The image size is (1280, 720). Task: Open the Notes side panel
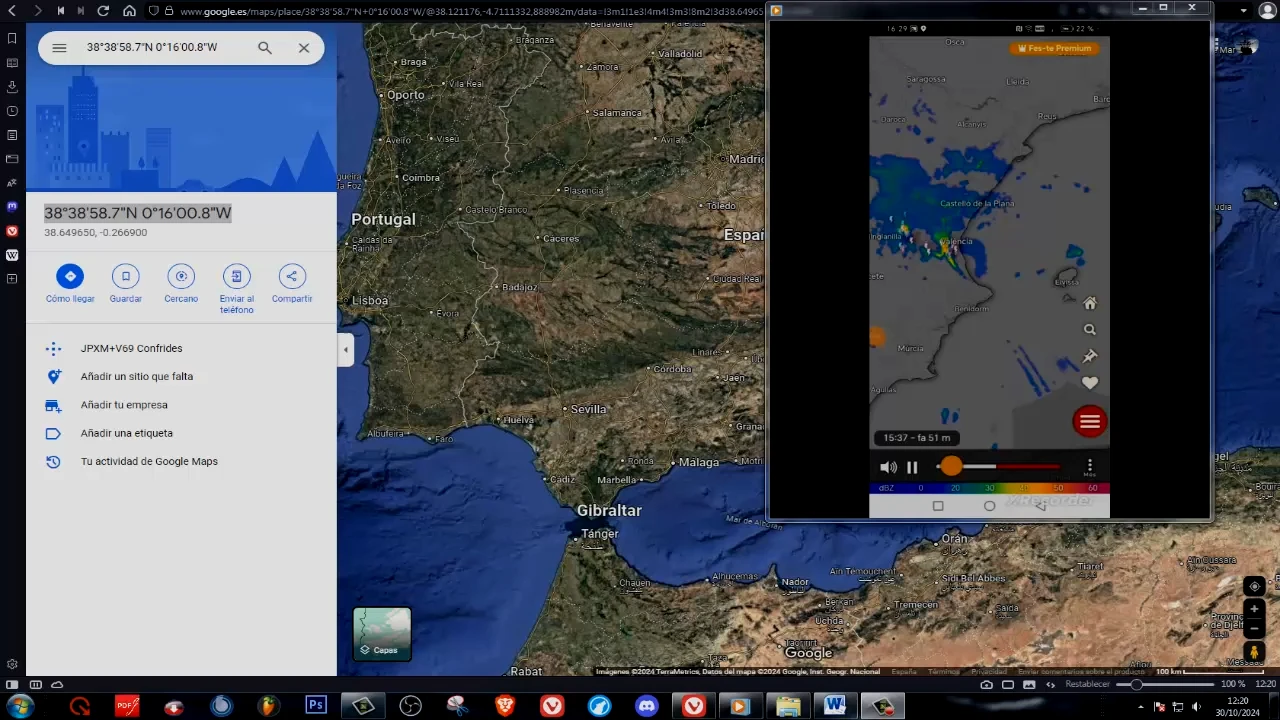(x=12, y=134)
